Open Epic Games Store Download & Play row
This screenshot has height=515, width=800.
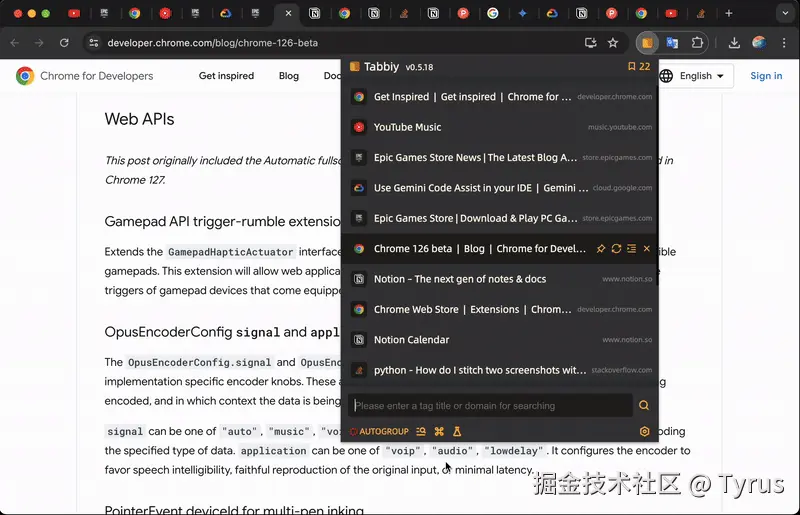pos(500,218)
